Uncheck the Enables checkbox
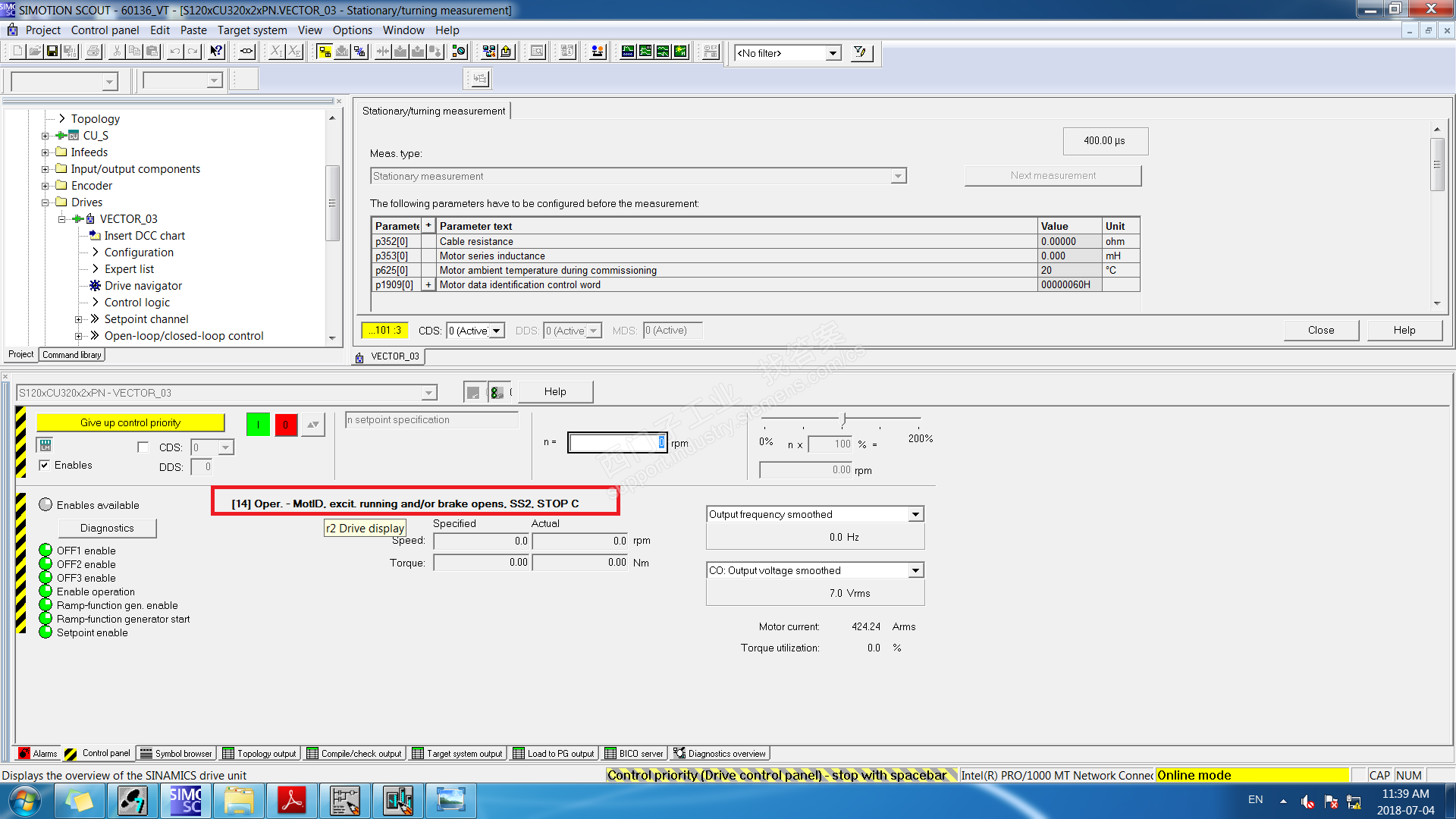The image size is (1456, 819). pyautogui.click(x=45, y=465)
